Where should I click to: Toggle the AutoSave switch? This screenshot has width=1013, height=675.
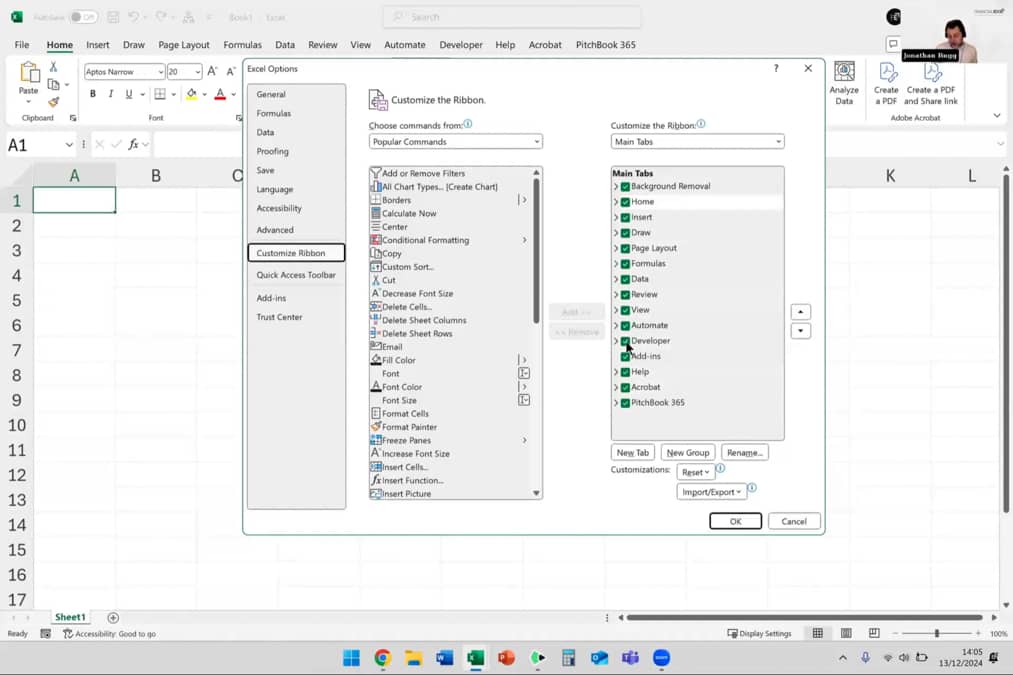[x=84, y=17]
